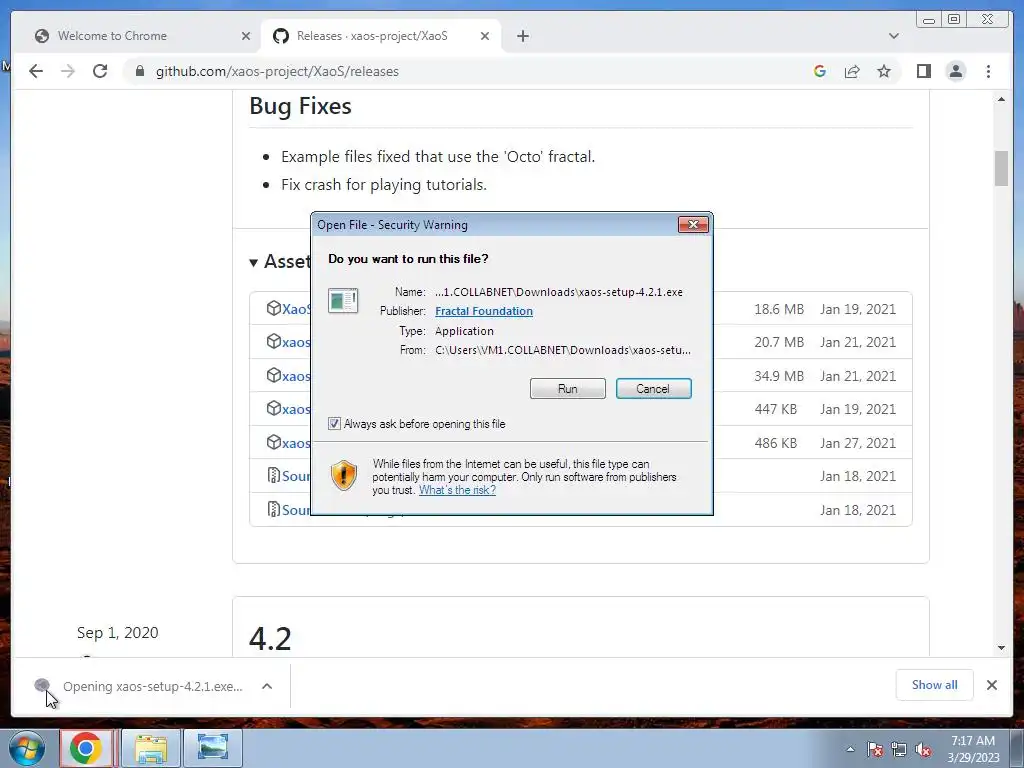Click the scroll up arrow of page
This screenshot has height=768, width=1024.
coord(1001,99)
